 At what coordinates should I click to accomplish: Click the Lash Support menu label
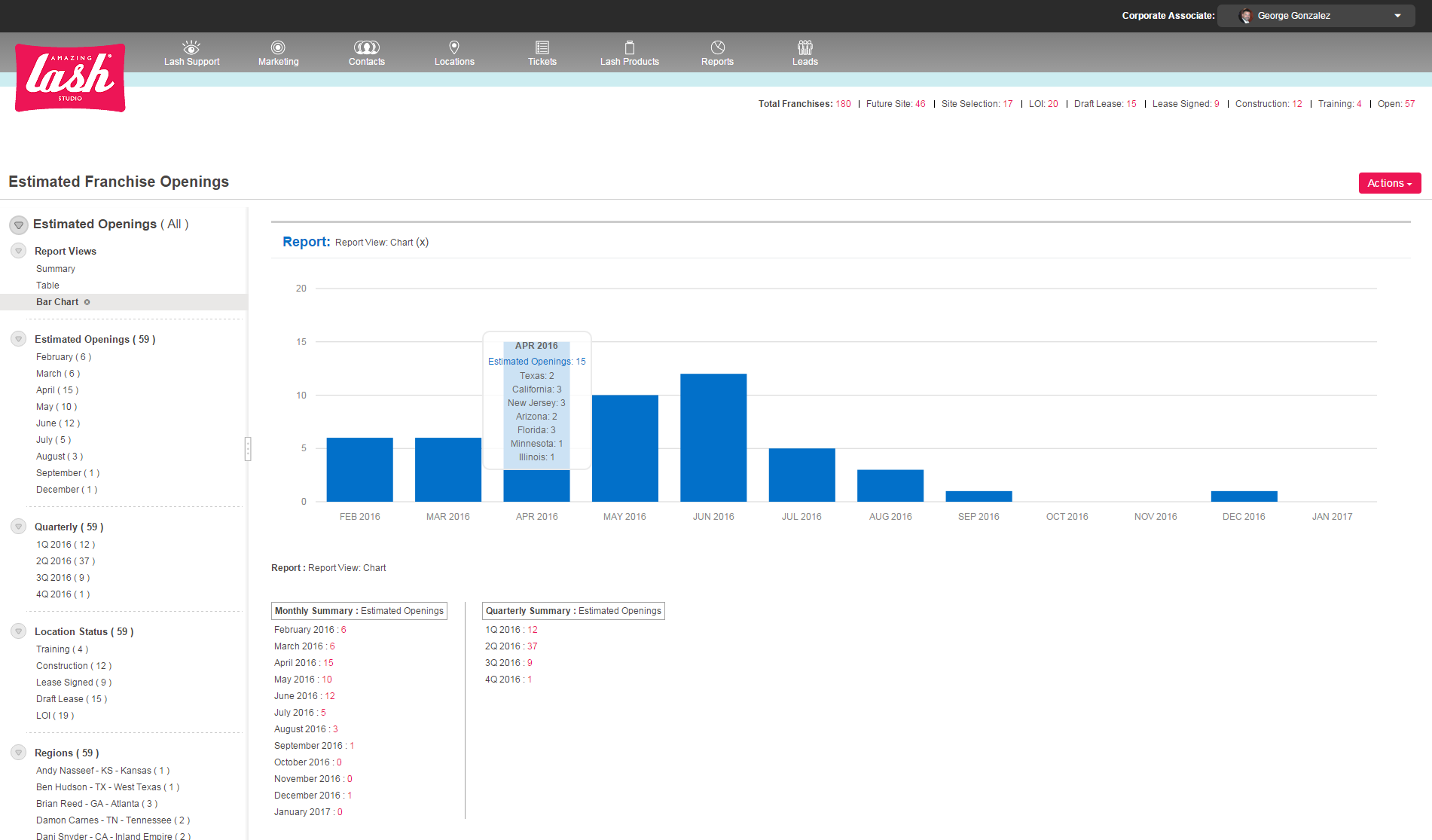(192, 62)
